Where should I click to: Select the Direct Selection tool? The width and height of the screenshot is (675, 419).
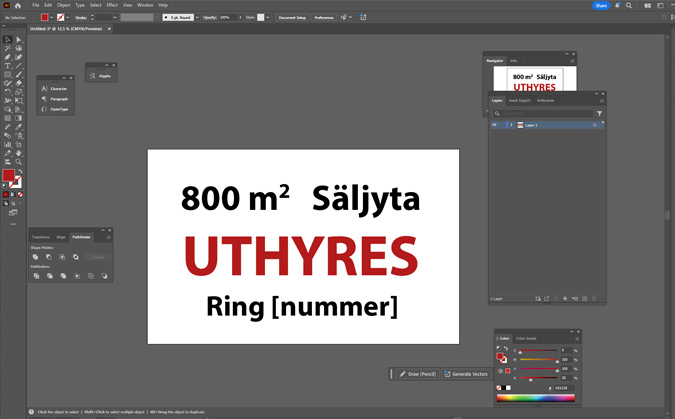(18, 39)
